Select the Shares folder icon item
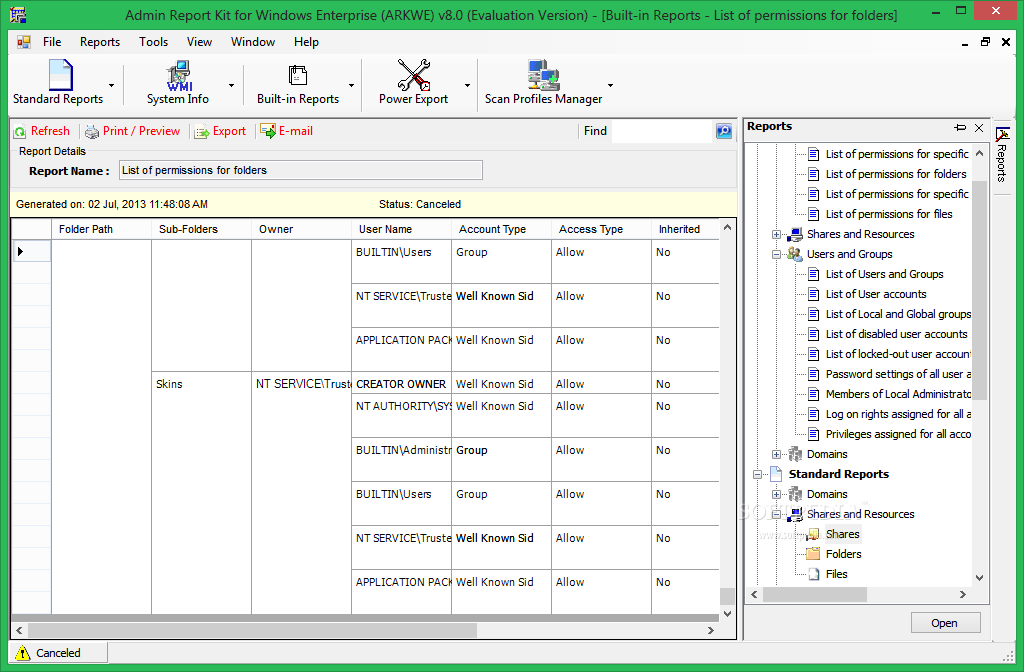1024x672 pixels. click(813, 534)
